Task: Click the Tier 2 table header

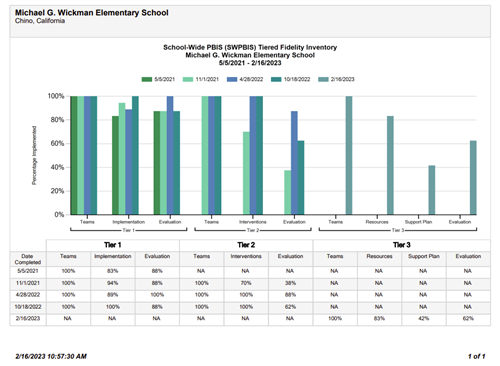Action: pyautogui.click(x=246, y=245)
